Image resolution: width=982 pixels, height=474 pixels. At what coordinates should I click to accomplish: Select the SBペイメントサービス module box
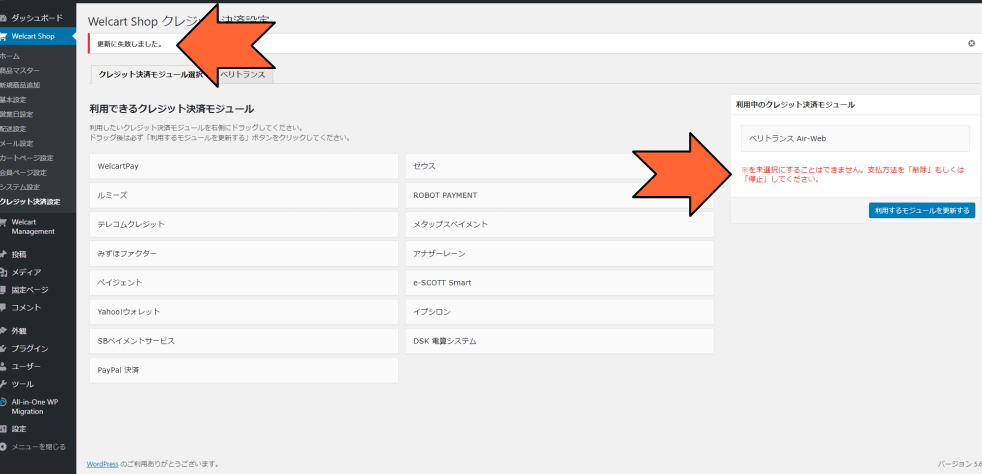(x=244, y=341)
